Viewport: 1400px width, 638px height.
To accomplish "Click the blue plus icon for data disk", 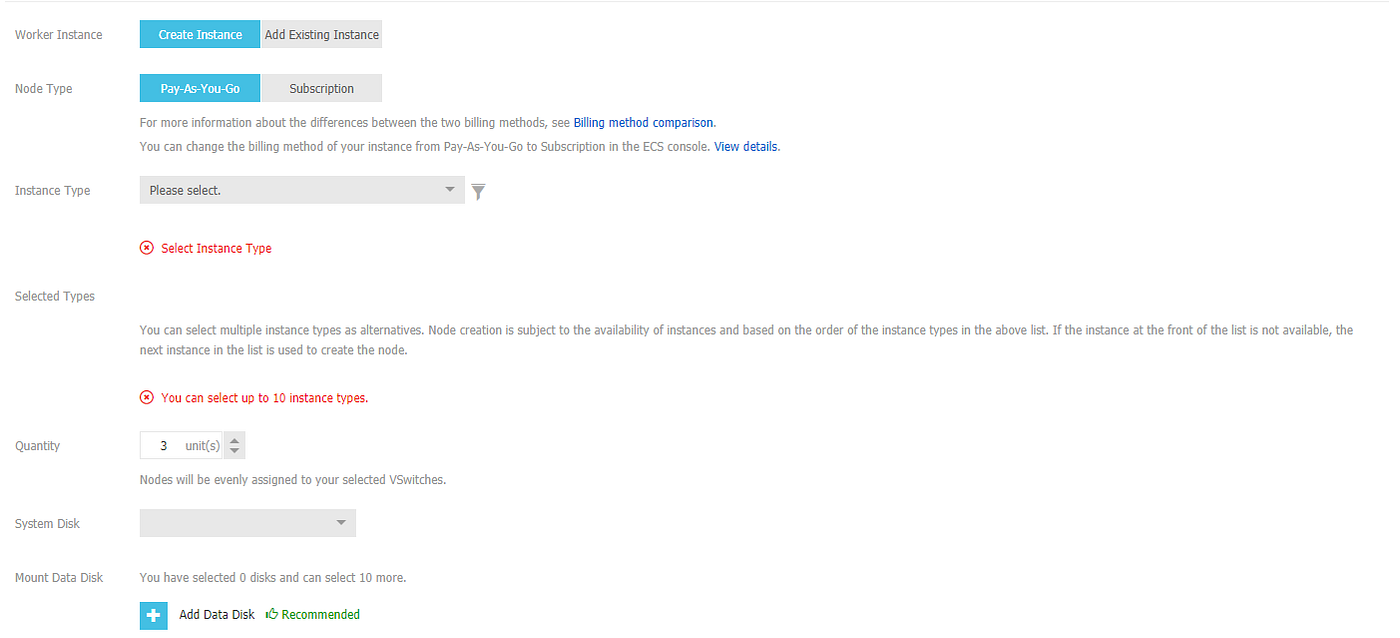I will pyautogui.click(x=153, y=615).
